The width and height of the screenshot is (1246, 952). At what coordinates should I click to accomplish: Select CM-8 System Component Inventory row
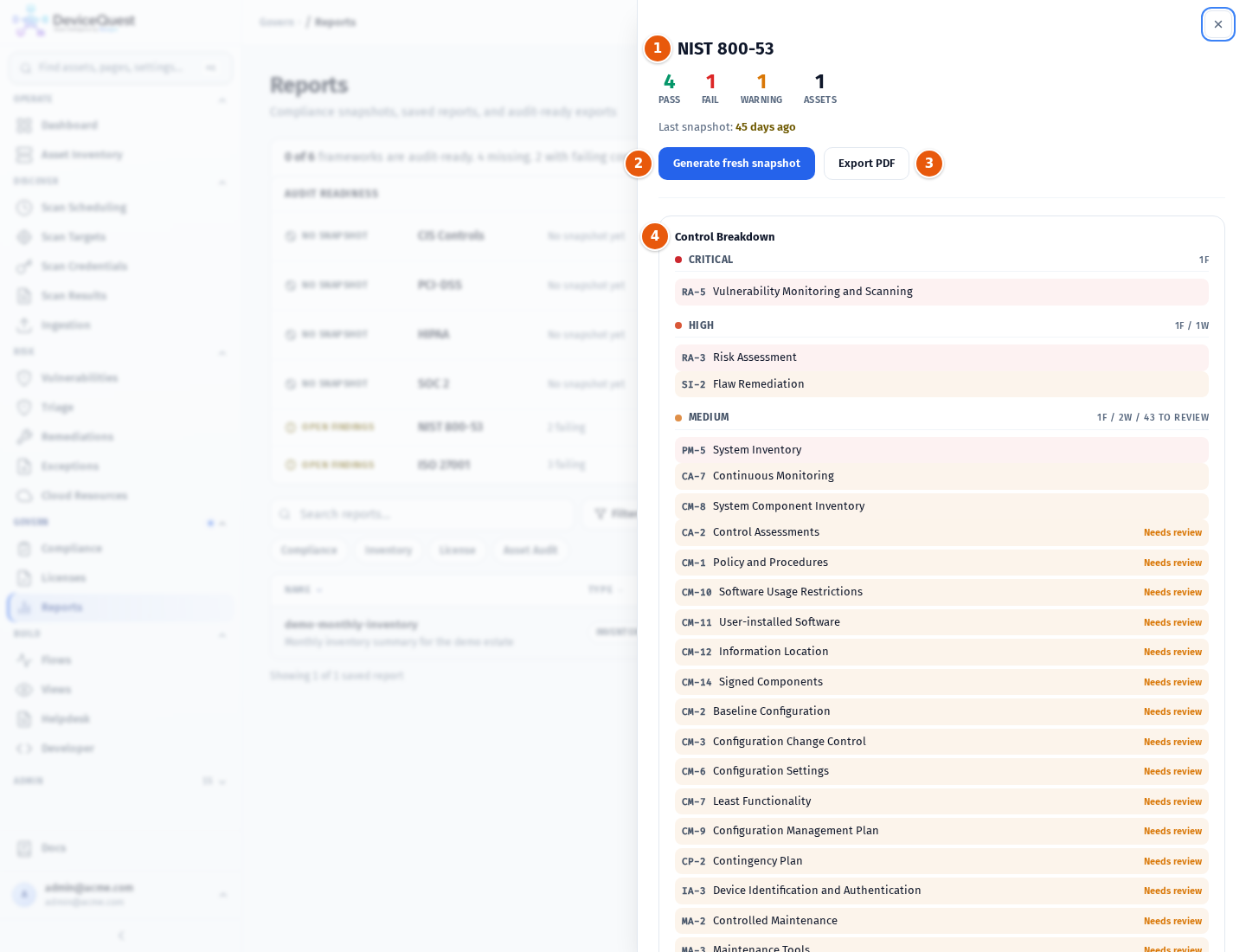tap(941, 506)
